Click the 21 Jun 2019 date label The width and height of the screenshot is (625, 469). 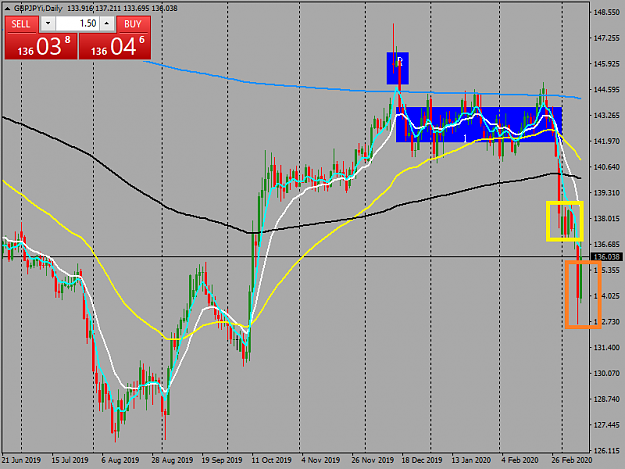click(21, 460)
